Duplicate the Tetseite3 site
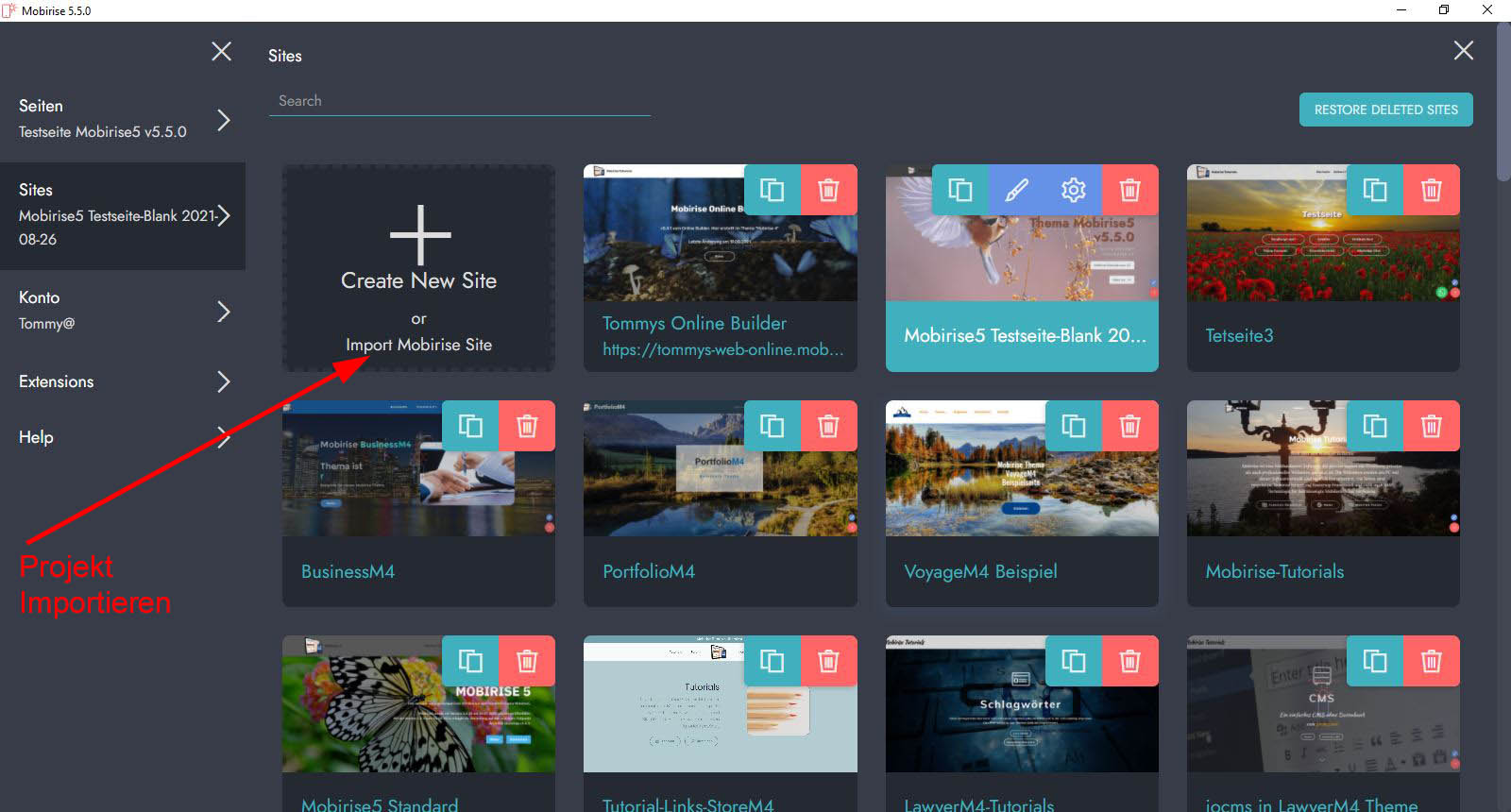Image resolution: width=1511 pixels, height=812 pixels. [1375, 190]
